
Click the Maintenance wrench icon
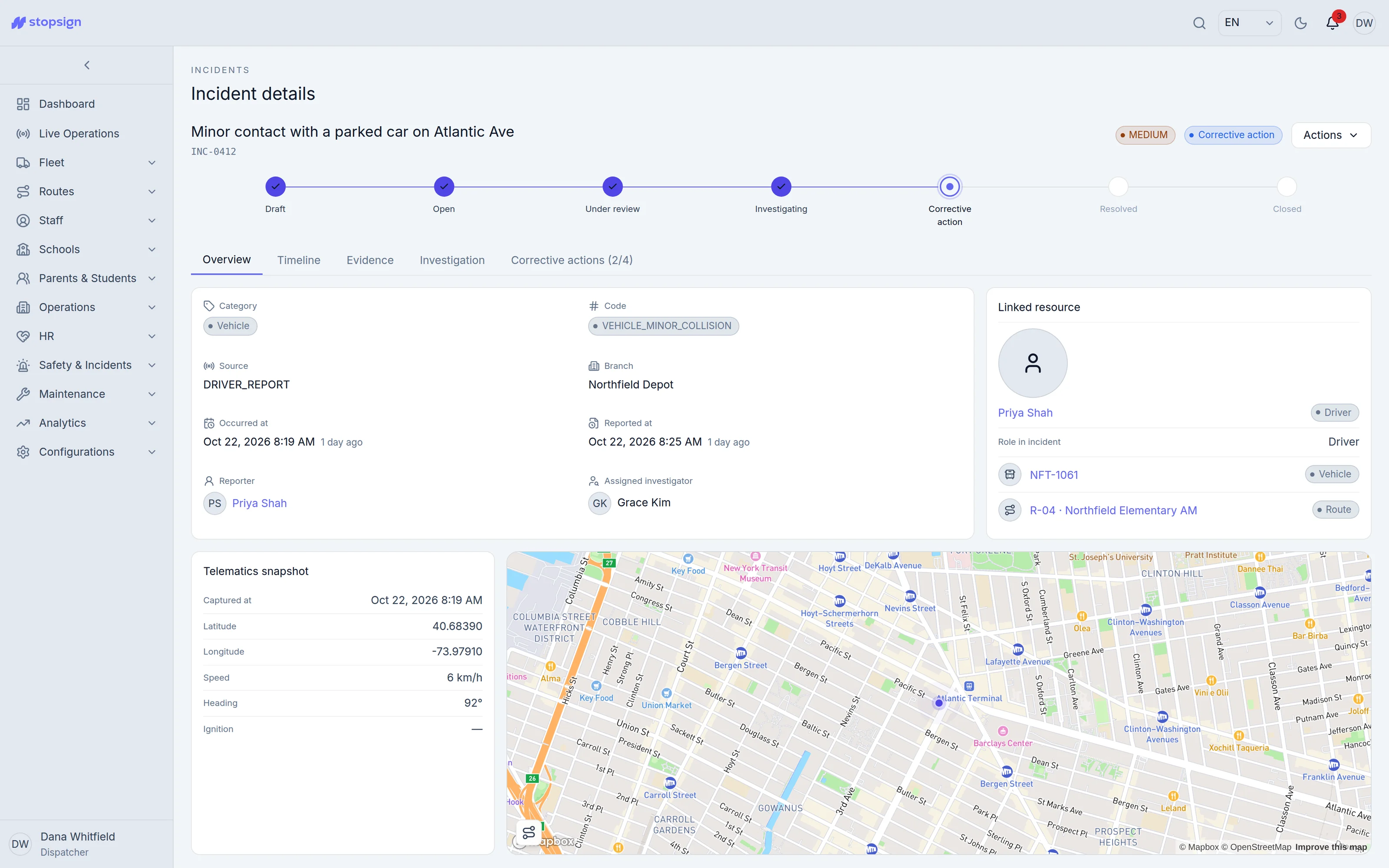click(x=23, y=394)
